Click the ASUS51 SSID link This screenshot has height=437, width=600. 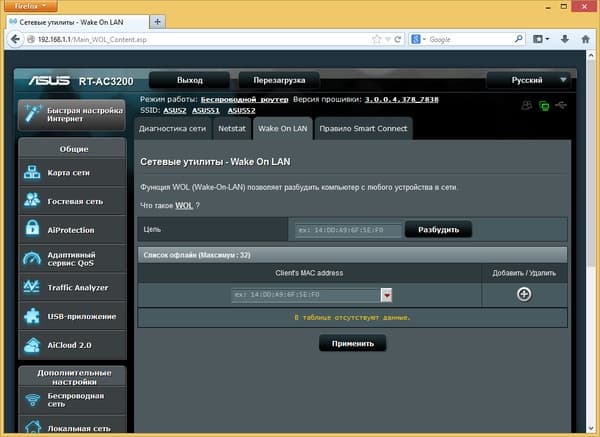click(x=205, y=110)
